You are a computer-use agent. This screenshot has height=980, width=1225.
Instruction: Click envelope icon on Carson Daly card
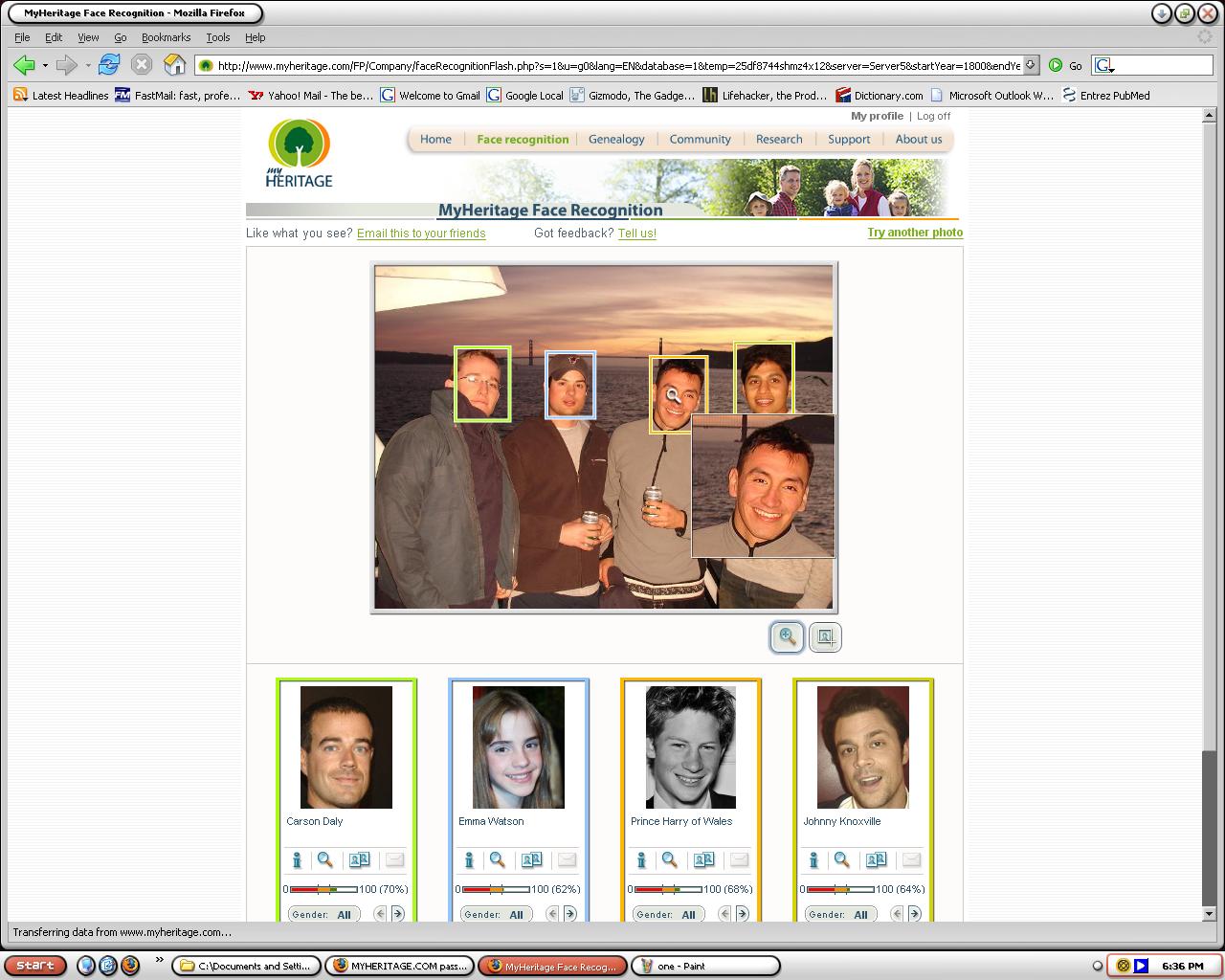(x=394, y=859)
